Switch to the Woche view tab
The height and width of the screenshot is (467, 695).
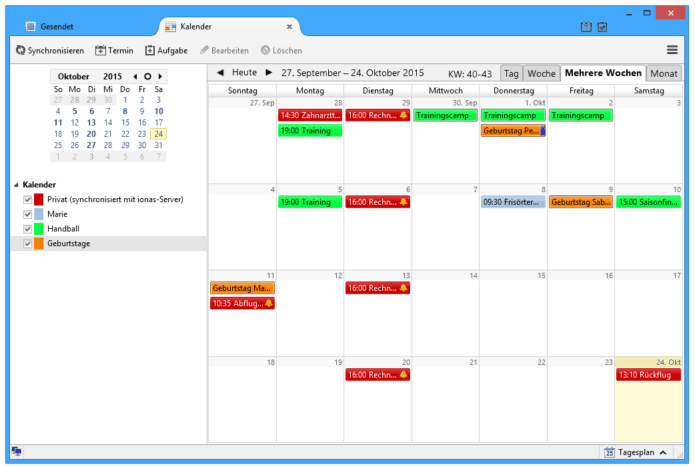541,73
